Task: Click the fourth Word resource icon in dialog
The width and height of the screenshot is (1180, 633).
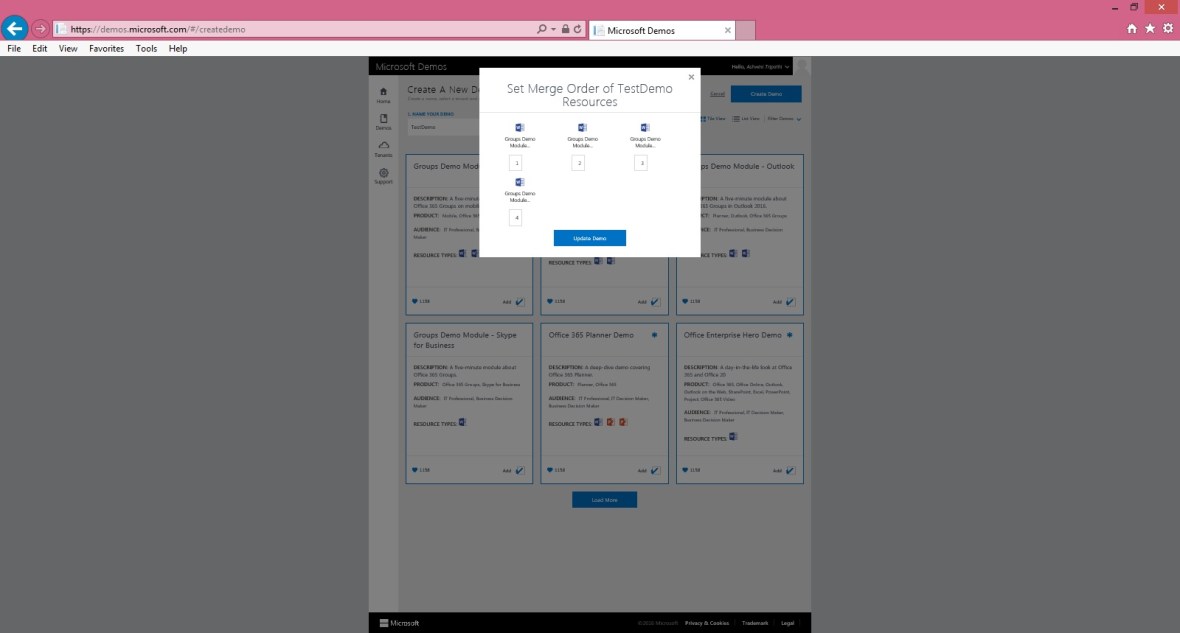Action: (x=519, y=182)
